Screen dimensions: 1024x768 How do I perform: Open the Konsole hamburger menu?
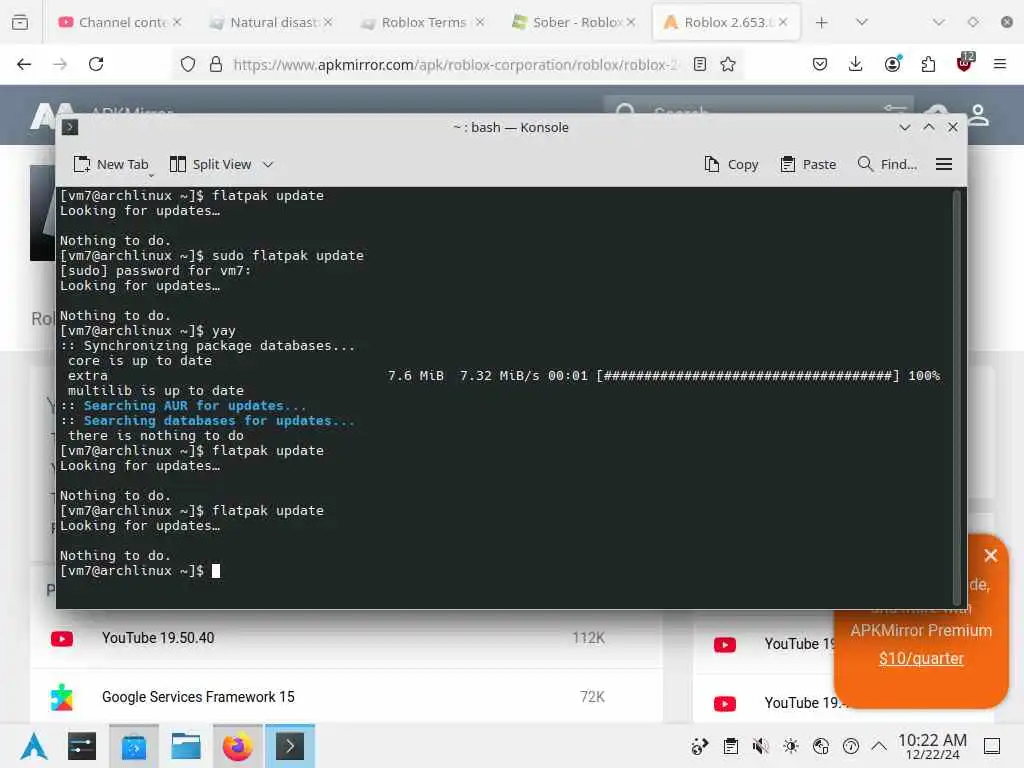944,165
